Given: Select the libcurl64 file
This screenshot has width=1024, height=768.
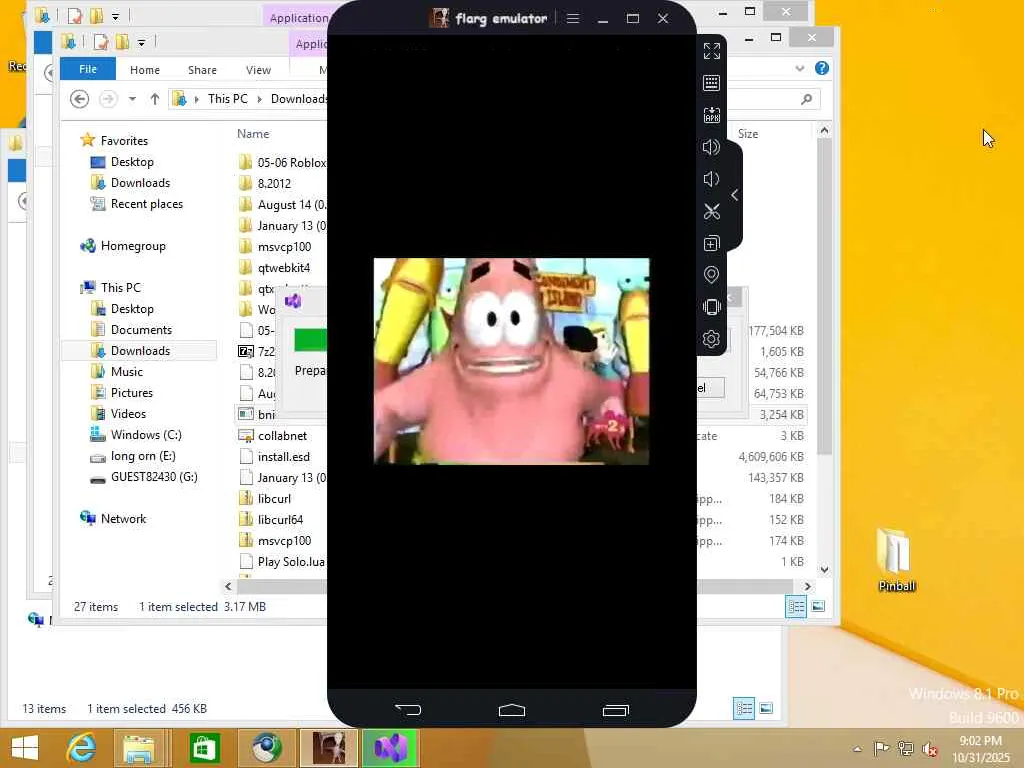Looking at the screenshot, I should click(280, 520).
